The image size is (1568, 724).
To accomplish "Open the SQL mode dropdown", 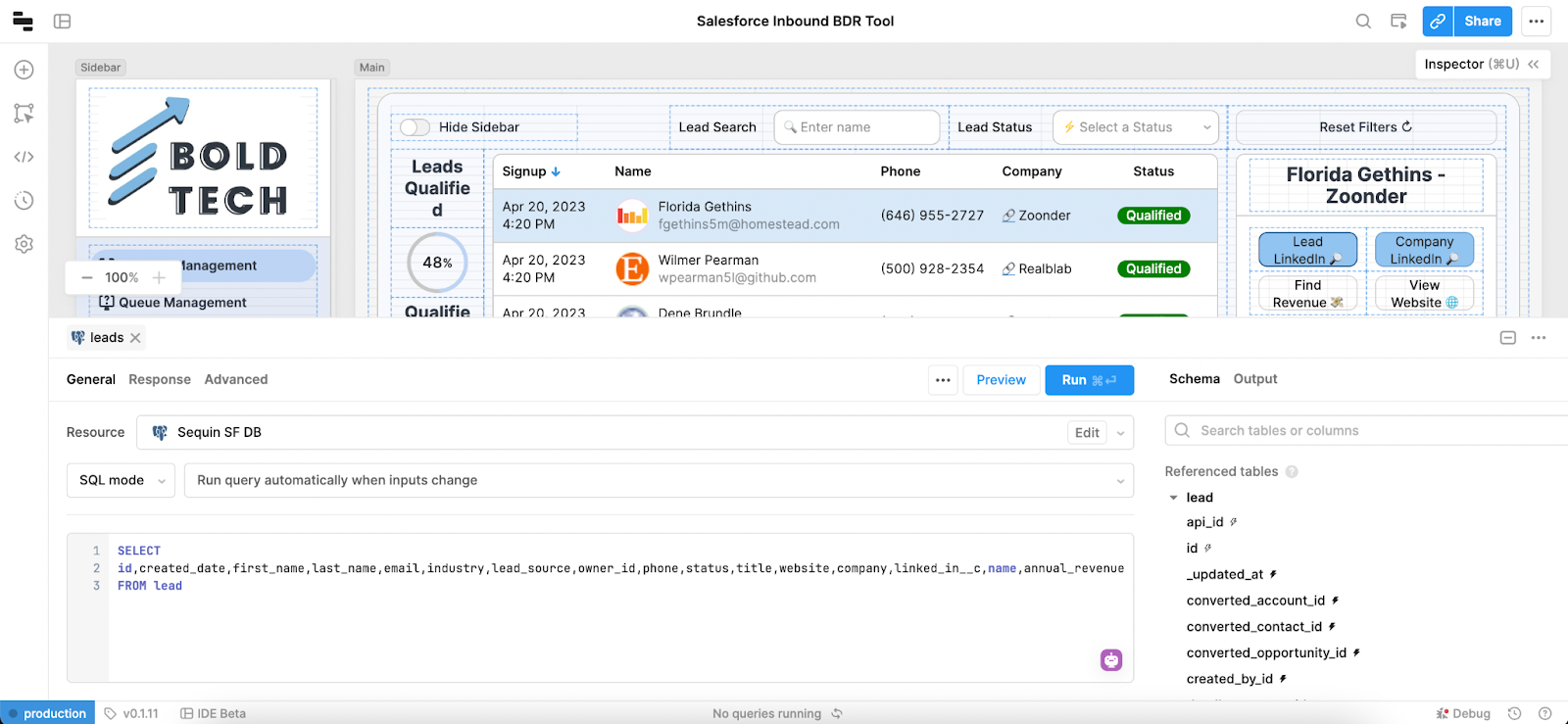I will pyautogui.click(x=122, y=480).
